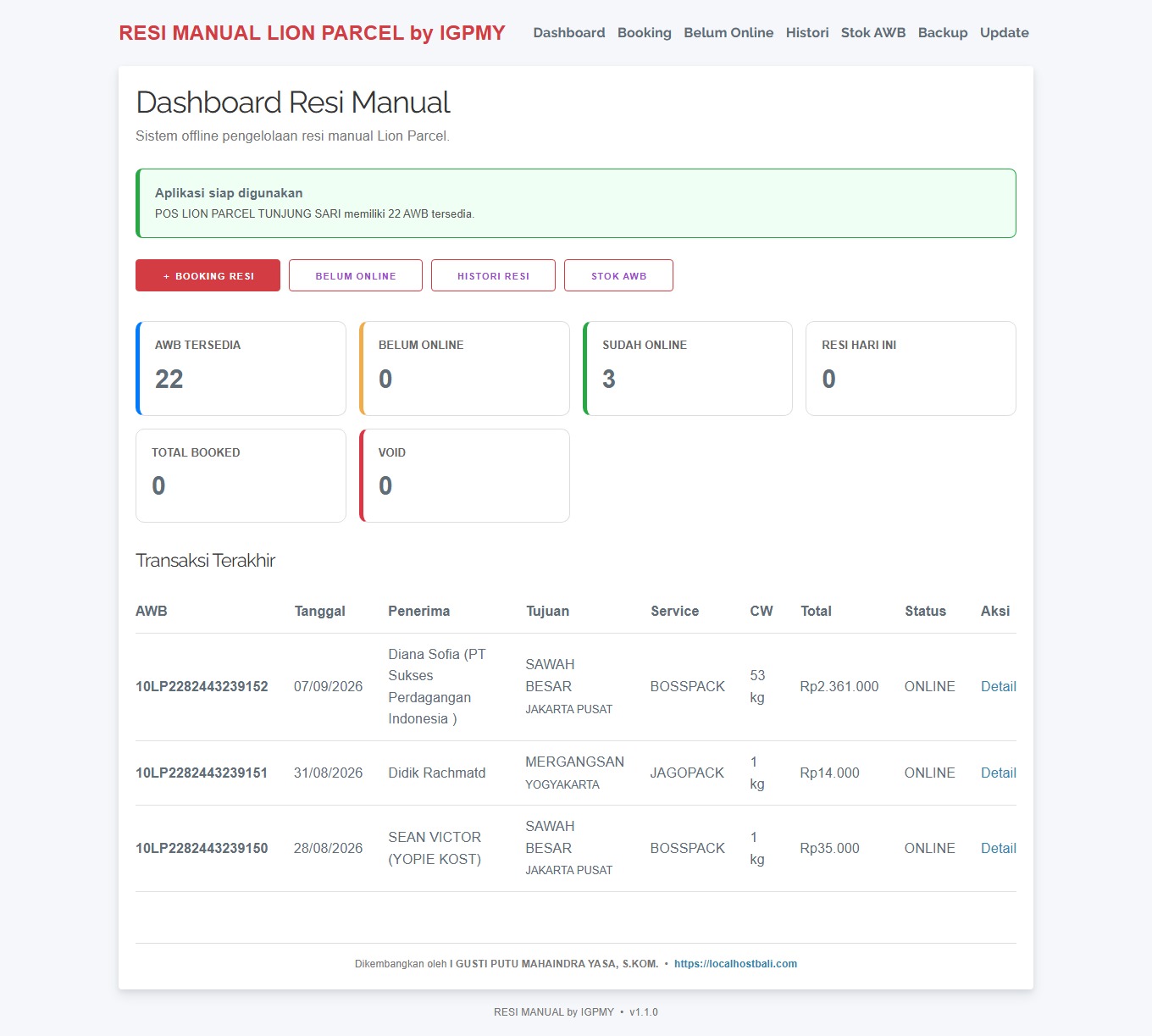Click the Tujuan column header
This screenshot has height=1036, width=1152.
click(x=548, y=611)
